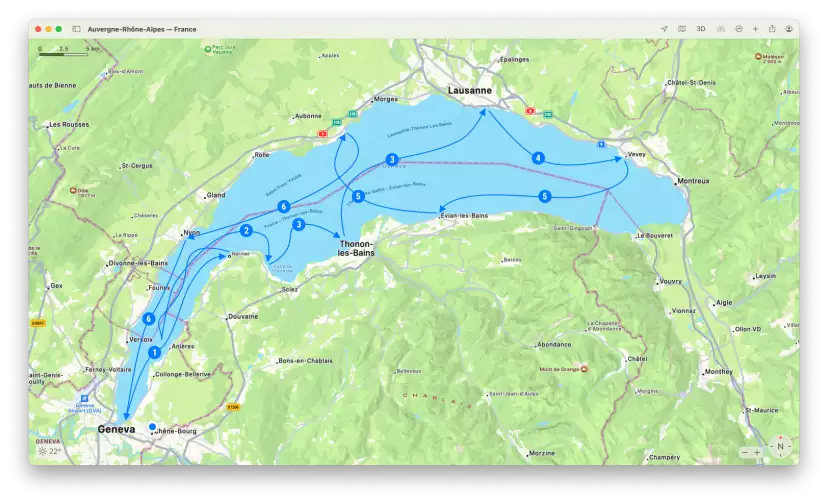The width and height of the screenshot is (828, 503).
Task: Select the Monthey town label
Action: pos(719,372)
